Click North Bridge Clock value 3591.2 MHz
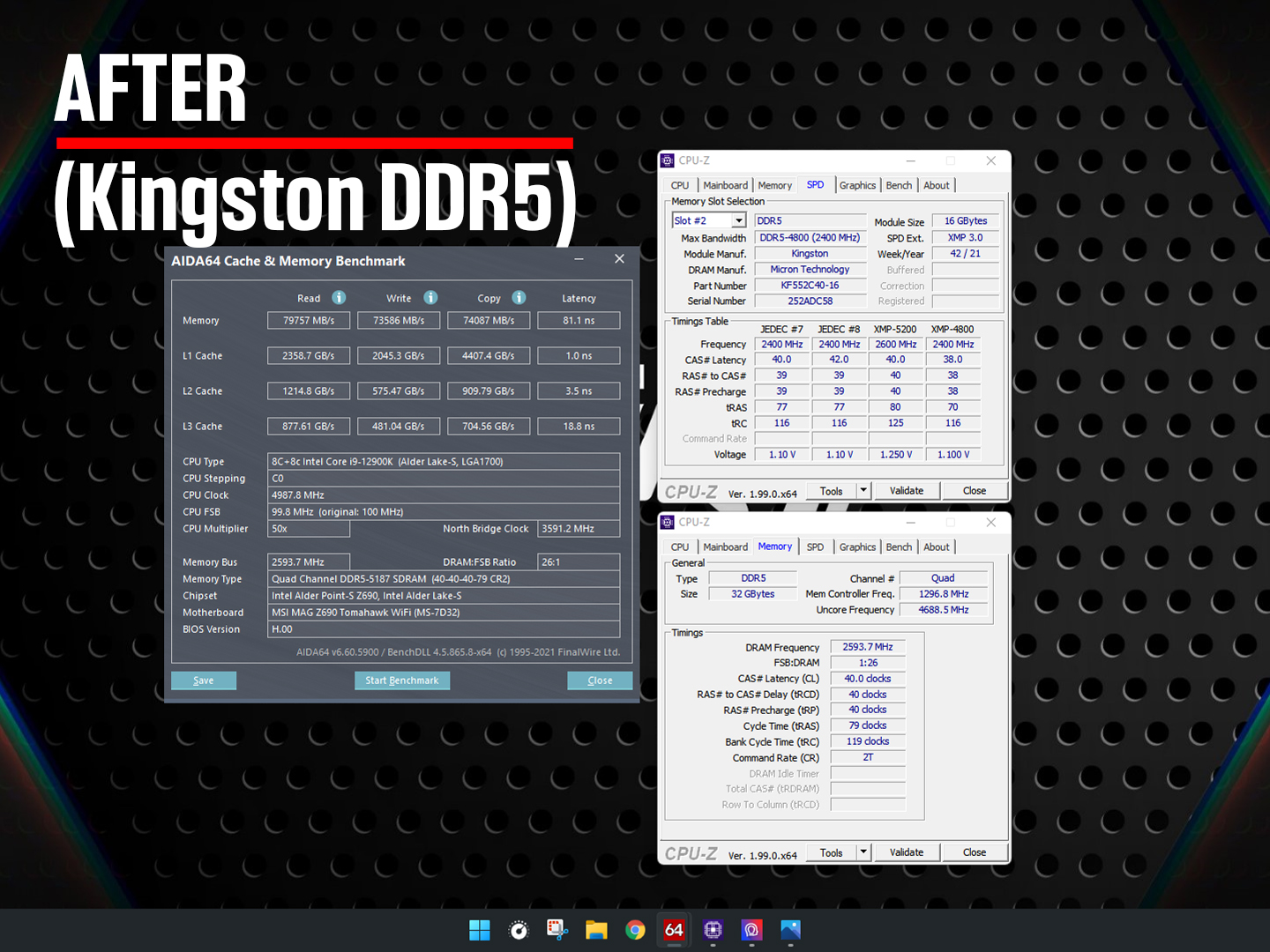This screenshot has width=1270, height=952. [579, 529]
